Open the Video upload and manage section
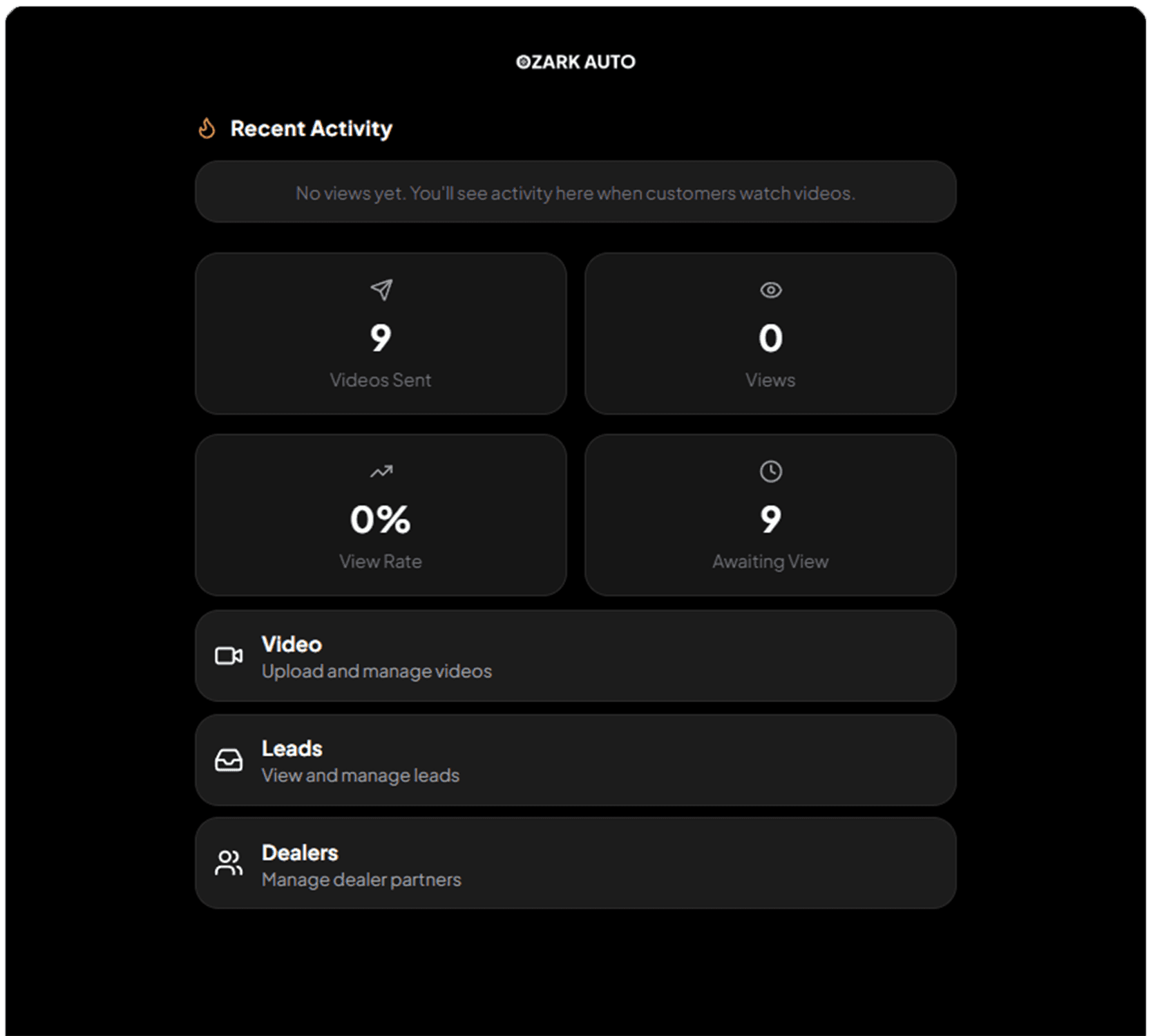This screenshot has width=1151, height=1036. click(575, 656)
